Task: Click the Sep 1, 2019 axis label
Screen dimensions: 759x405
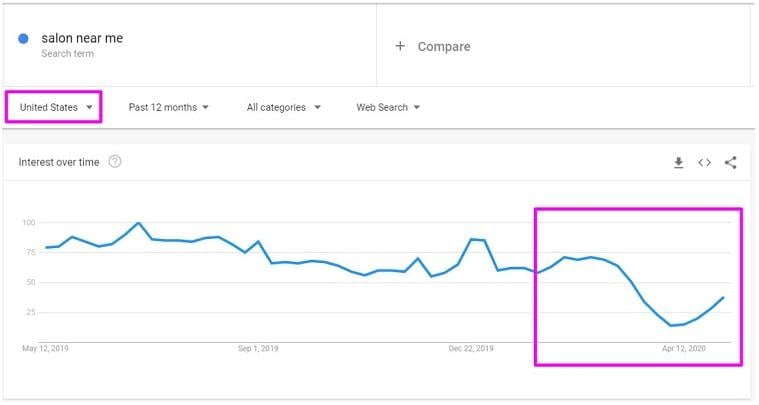Action: click(258, 348)
